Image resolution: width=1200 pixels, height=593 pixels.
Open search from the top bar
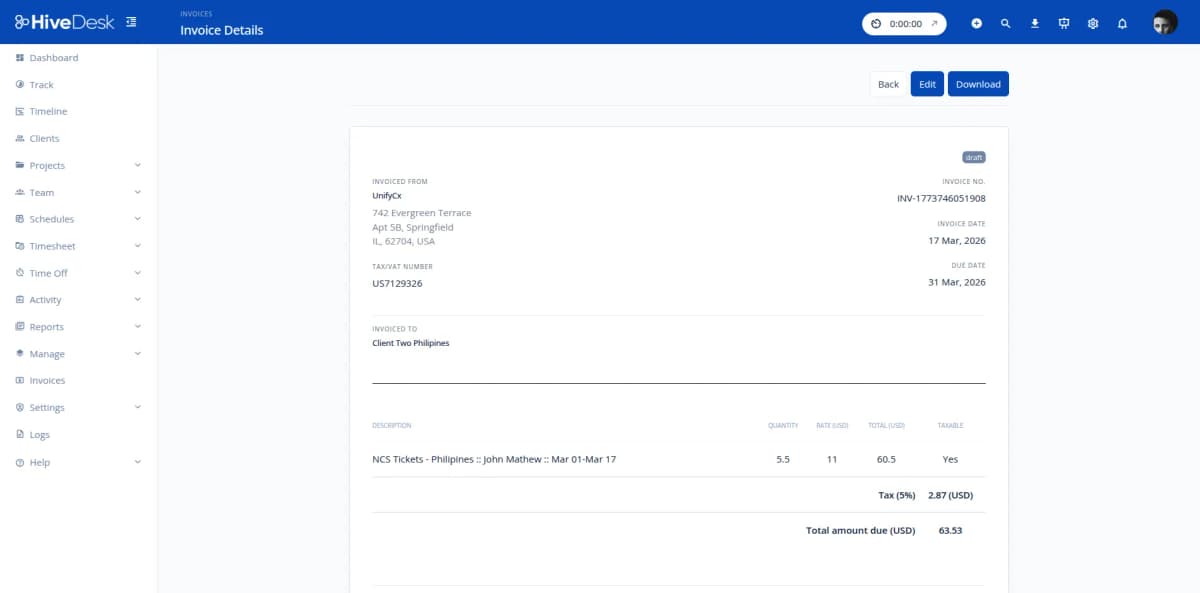point(1005,22)
